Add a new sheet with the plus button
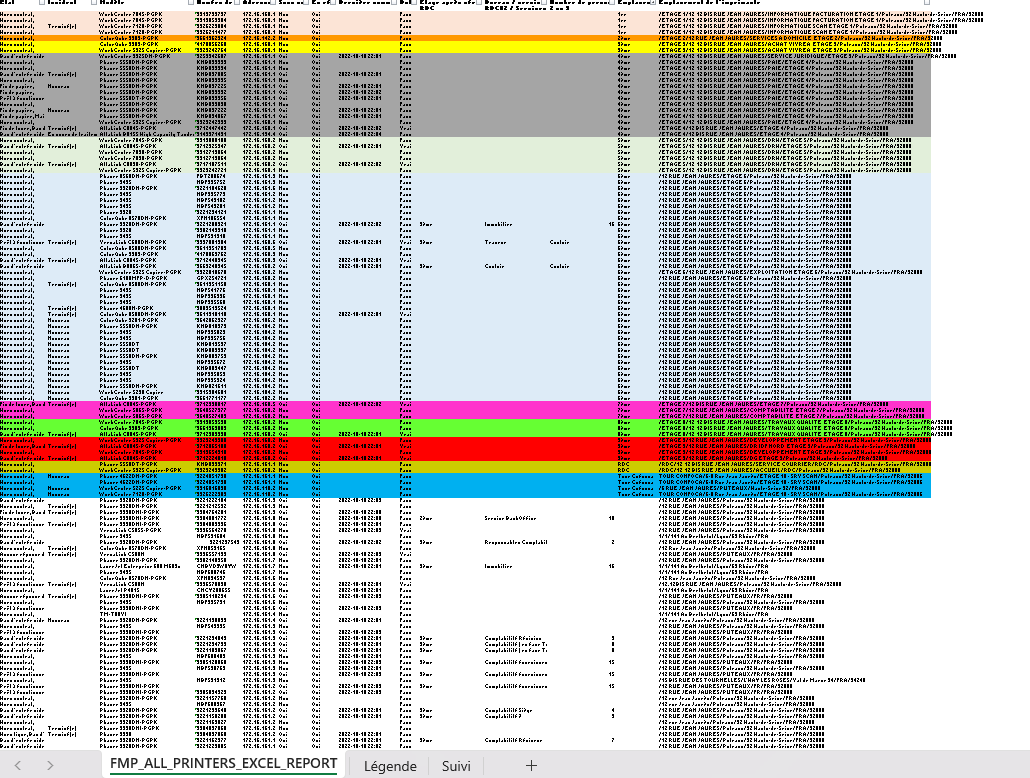 click(531, 765)
